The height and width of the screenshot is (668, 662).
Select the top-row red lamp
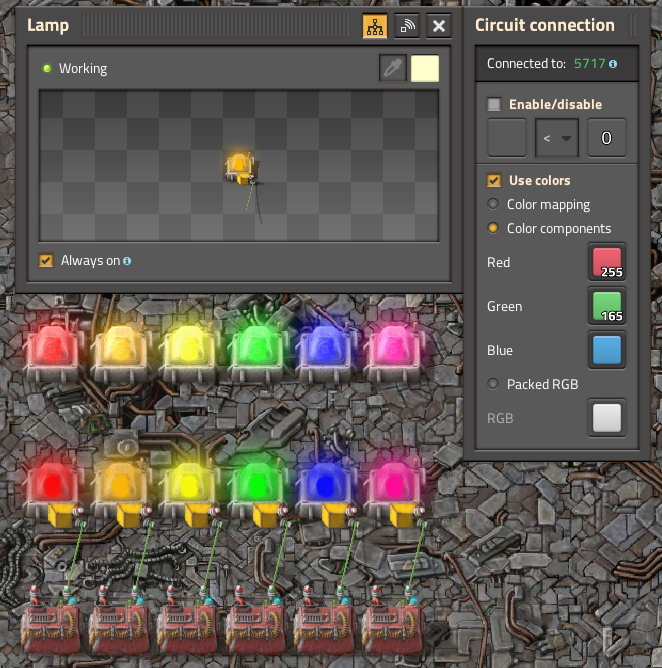(x=53, y=353)
